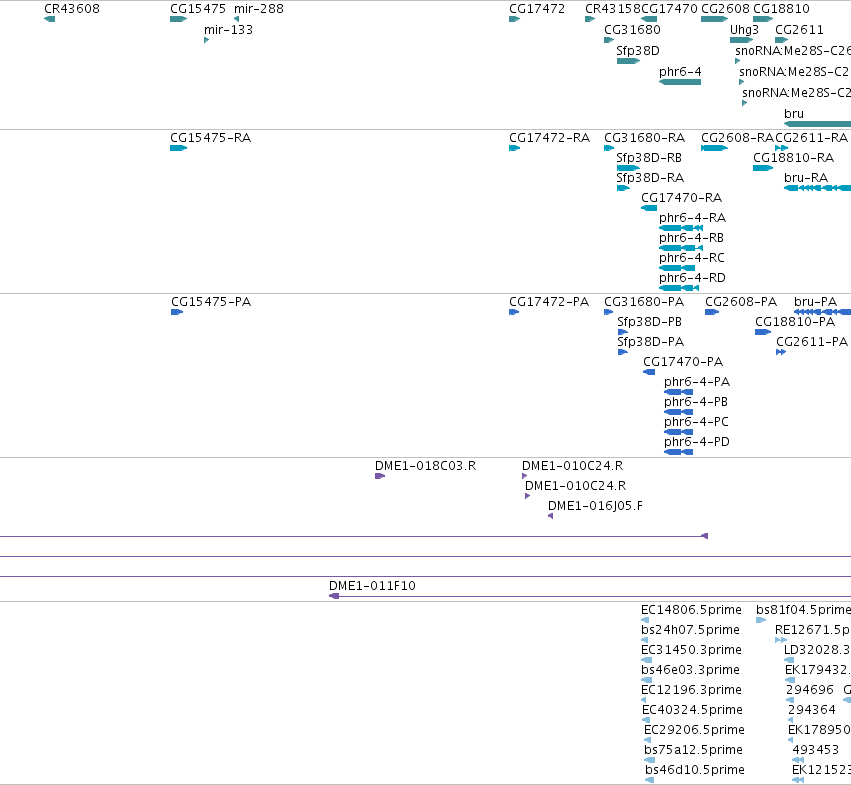Click gene CG17472 in the top track

(x=537, y=9)
